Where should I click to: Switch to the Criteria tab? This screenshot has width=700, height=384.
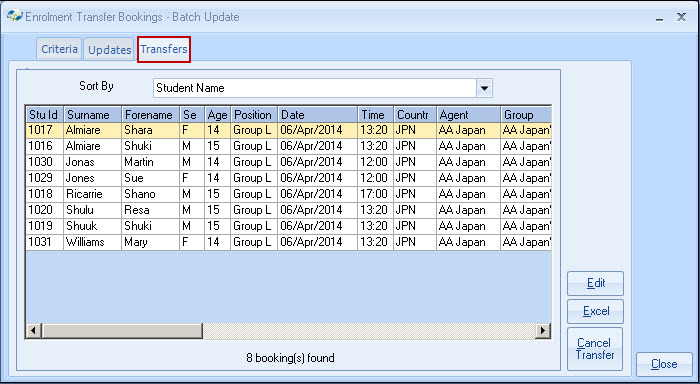59,49
